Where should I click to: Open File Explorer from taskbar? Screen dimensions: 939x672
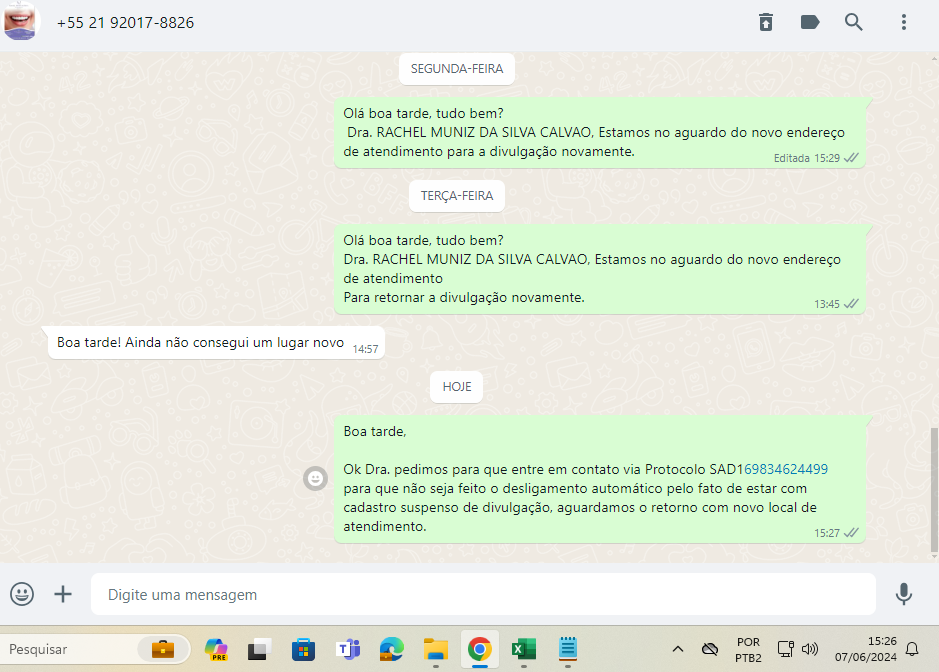click(x=435, y=649)
